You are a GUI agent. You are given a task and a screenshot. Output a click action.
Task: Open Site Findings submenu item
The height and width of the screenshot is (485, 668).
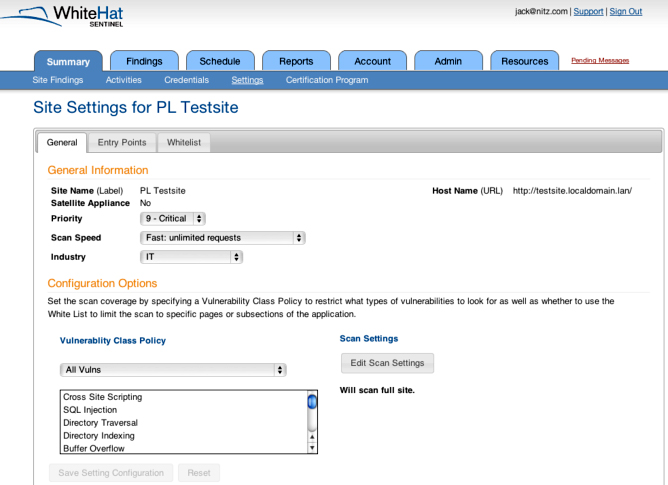click(58, 80)
